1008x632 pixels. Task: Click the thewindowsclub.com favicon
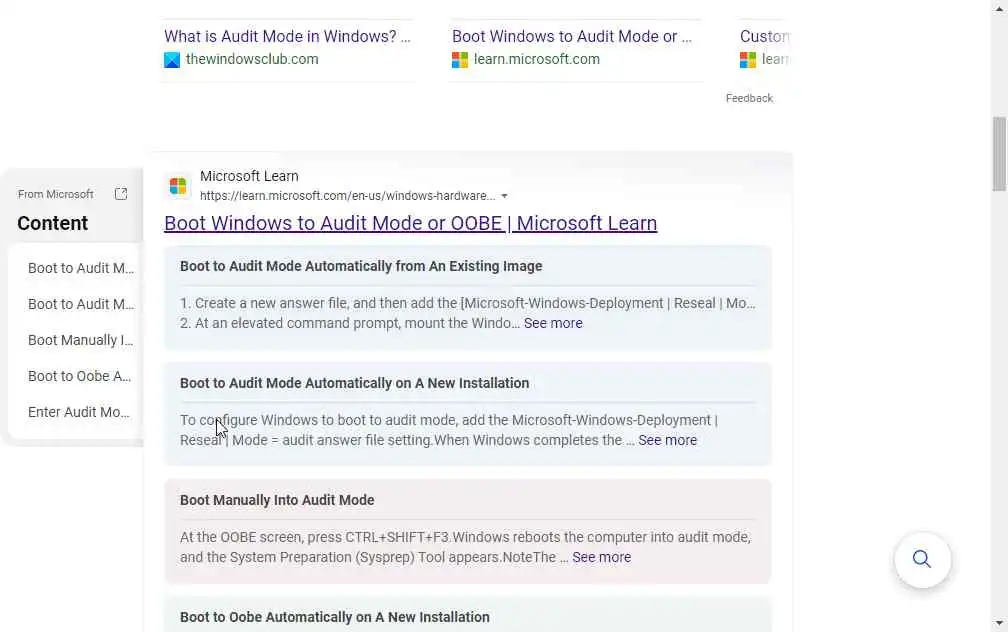[x=172, y=60]
